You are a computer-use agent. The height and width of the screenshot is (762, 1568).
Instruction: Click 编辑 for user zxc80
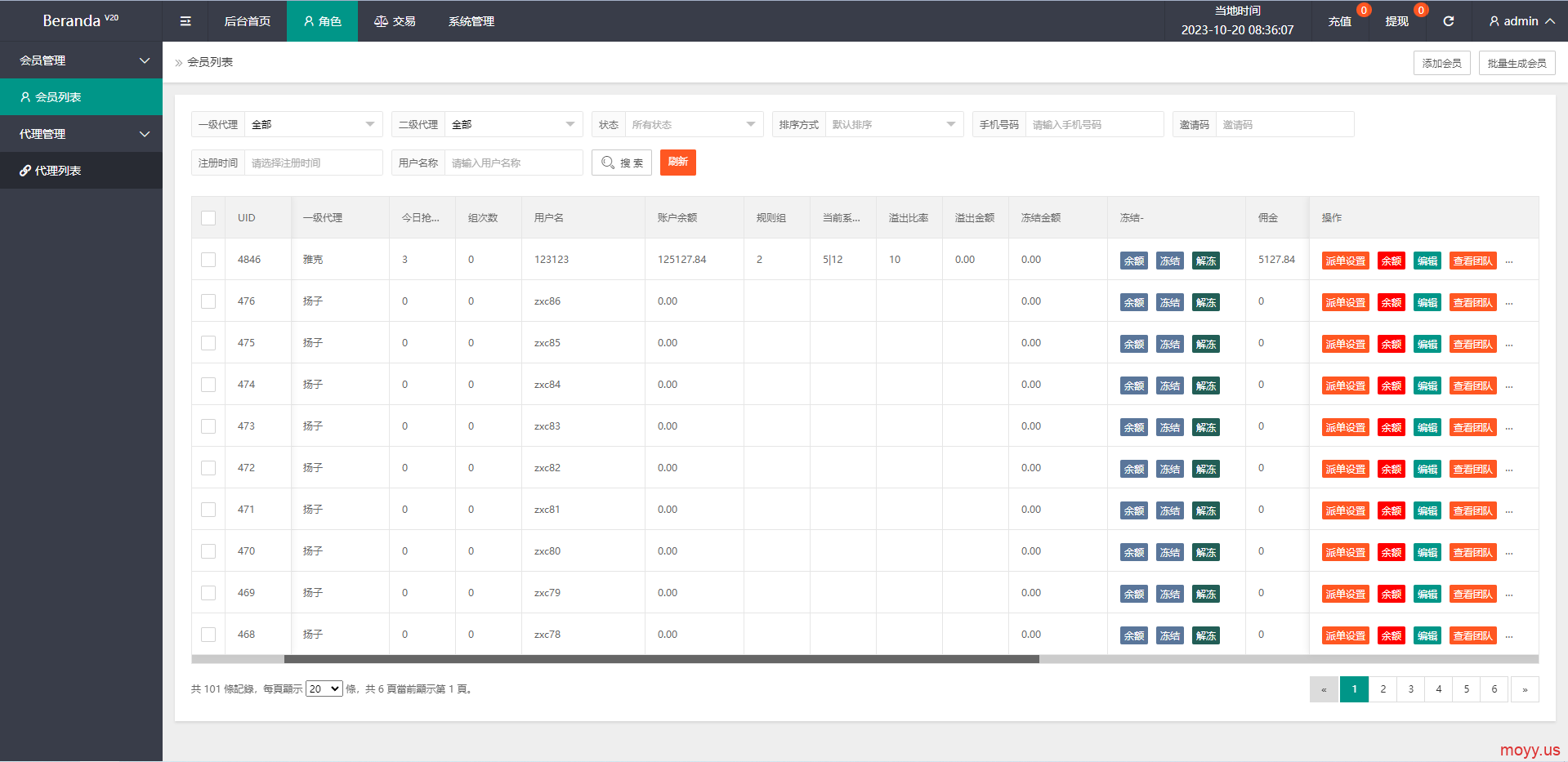click(1427, 552)
